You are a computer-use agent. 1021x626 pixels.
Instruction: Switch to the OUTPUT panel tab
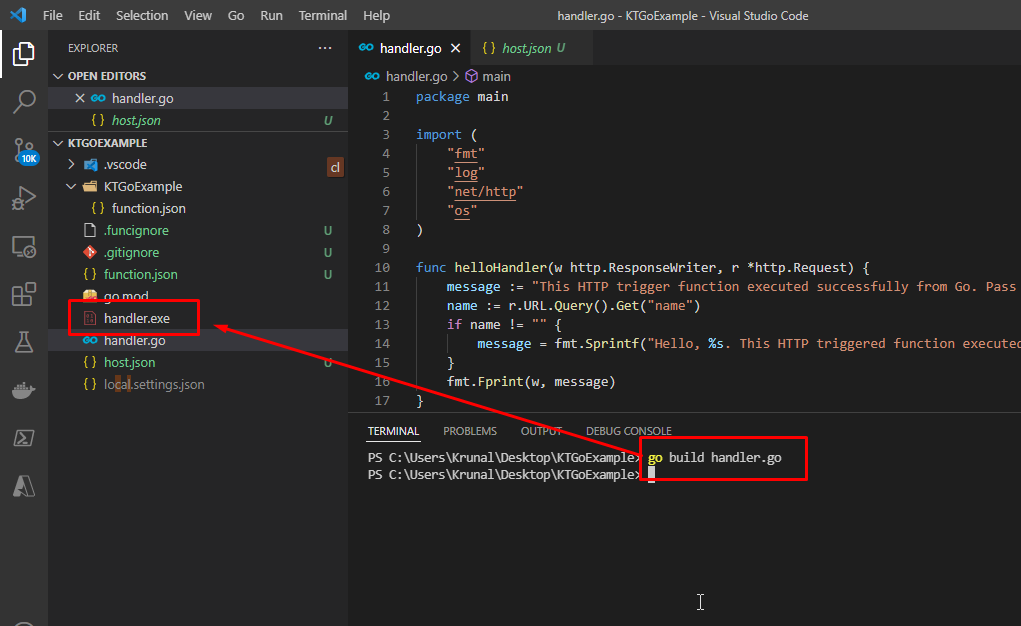541,431
